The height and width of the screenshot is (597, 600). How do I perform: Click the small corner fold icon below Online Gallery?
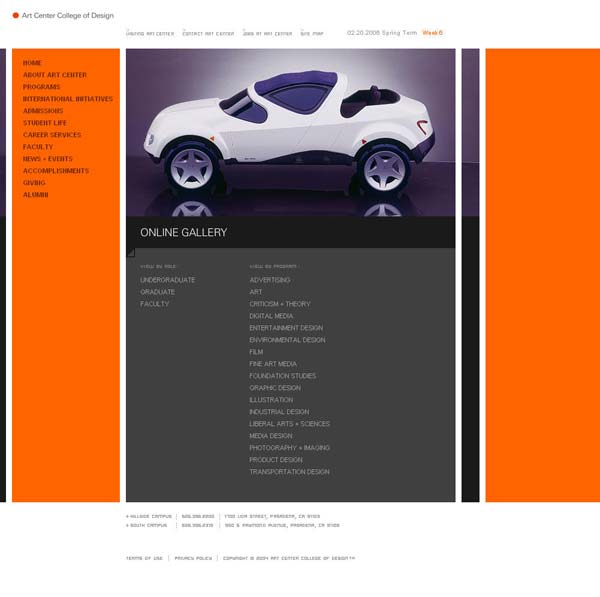[x=130, y=252]
